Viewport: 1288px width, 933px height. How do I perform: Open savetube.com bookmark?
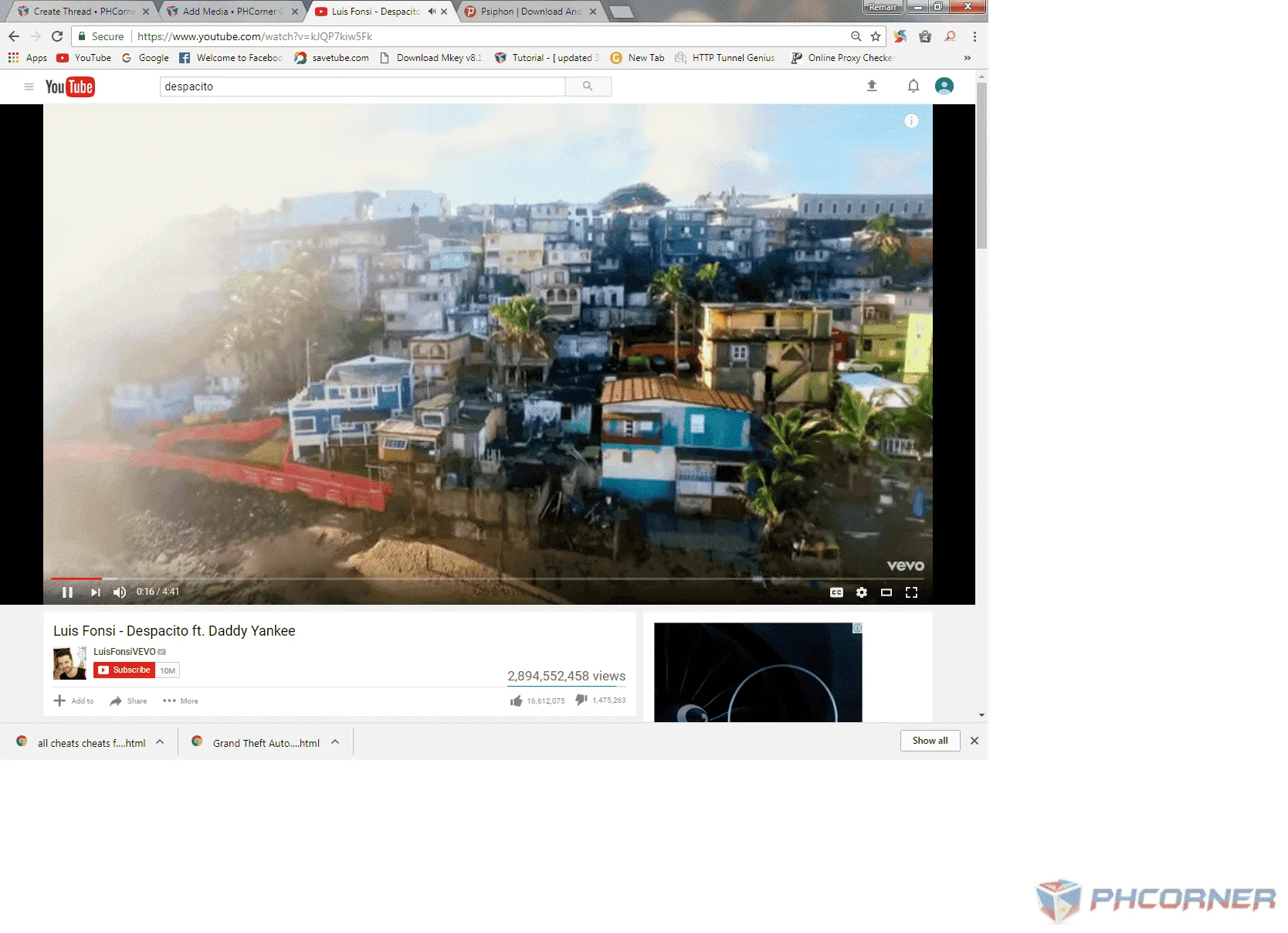click(x=331, y=58)
